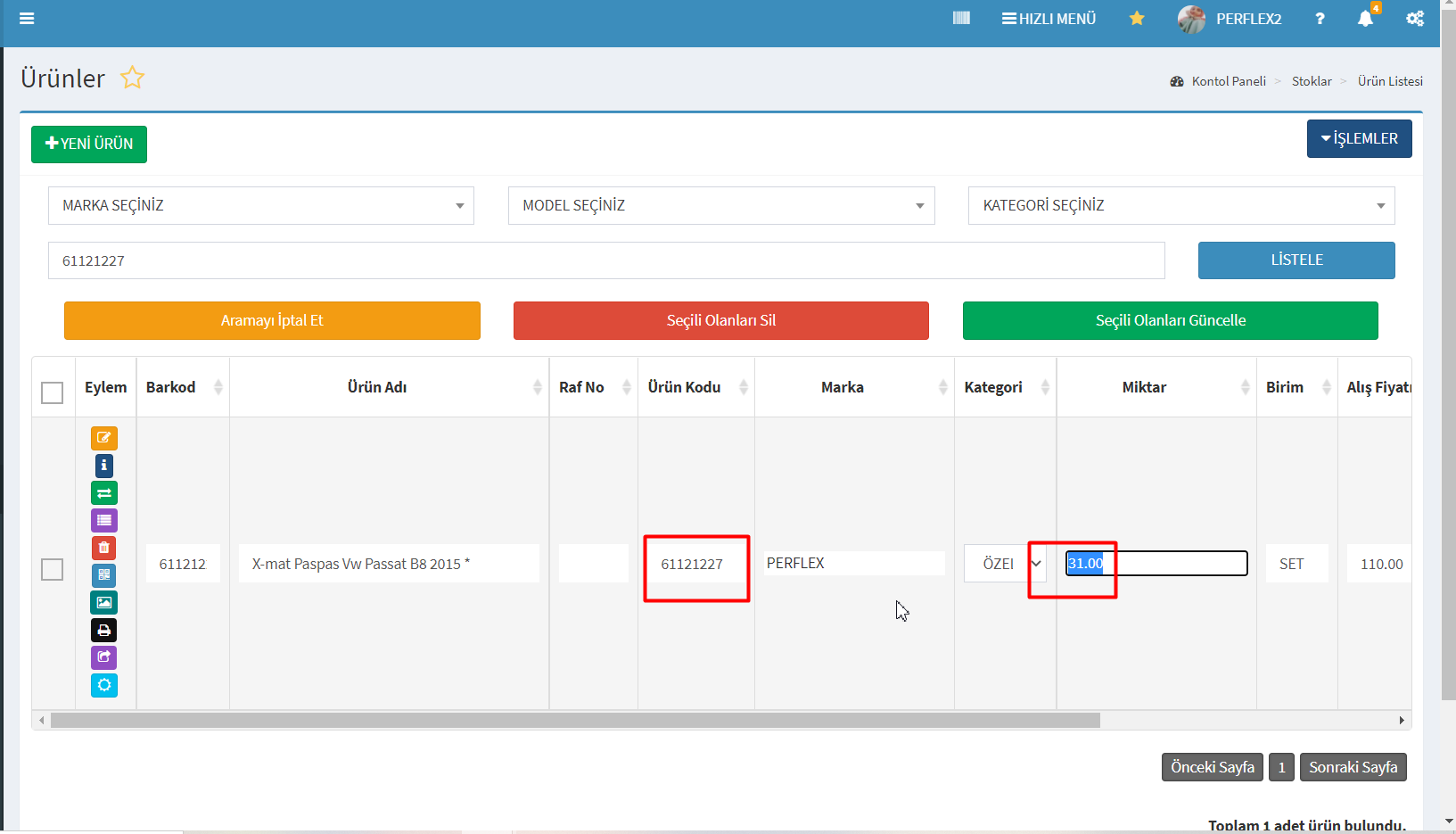
Task: Click the green transfer arrows icon
Action: click(103, 493)
